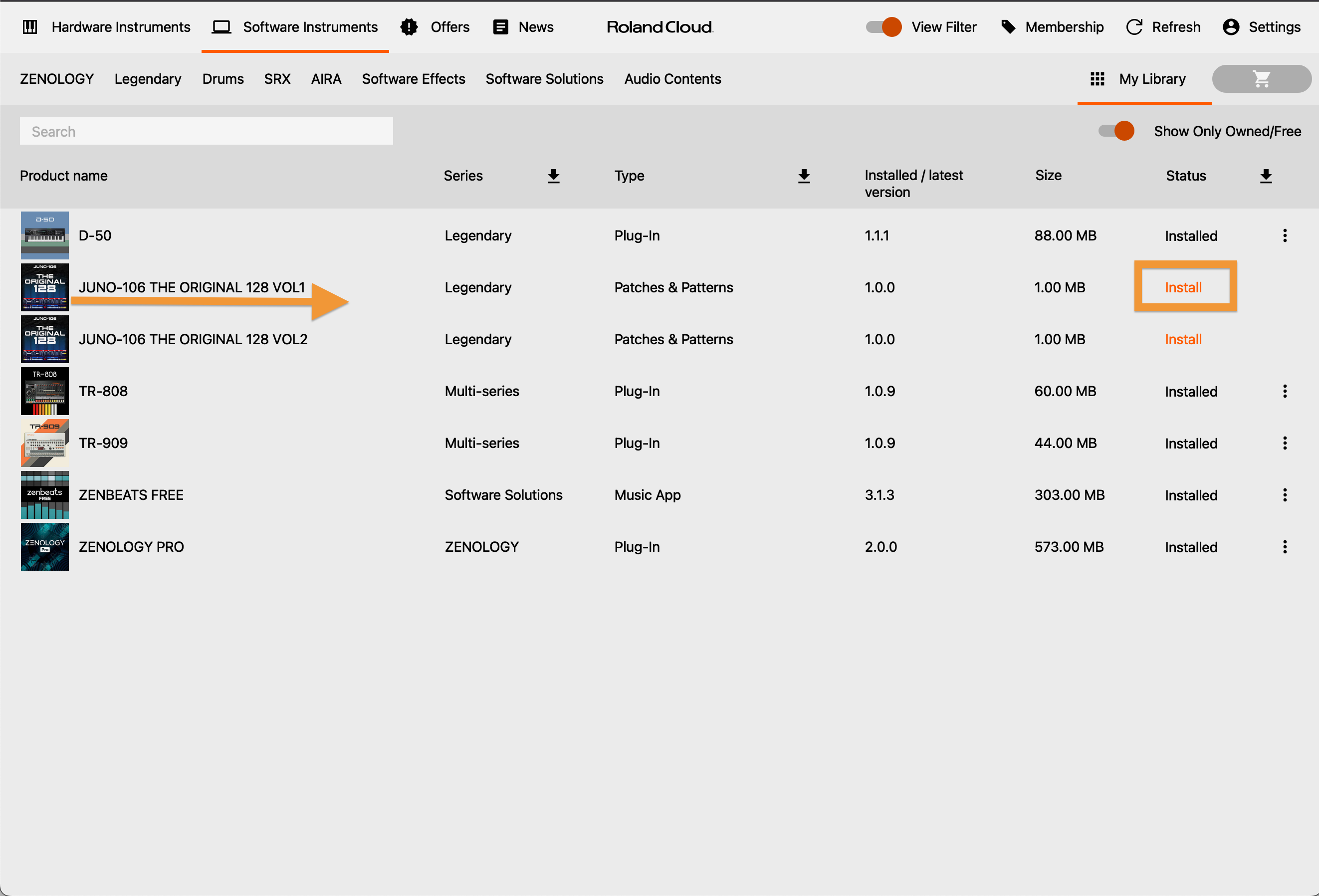Click the Membership tag icon
This screenshot has width=1319, height=896.
1009,26
